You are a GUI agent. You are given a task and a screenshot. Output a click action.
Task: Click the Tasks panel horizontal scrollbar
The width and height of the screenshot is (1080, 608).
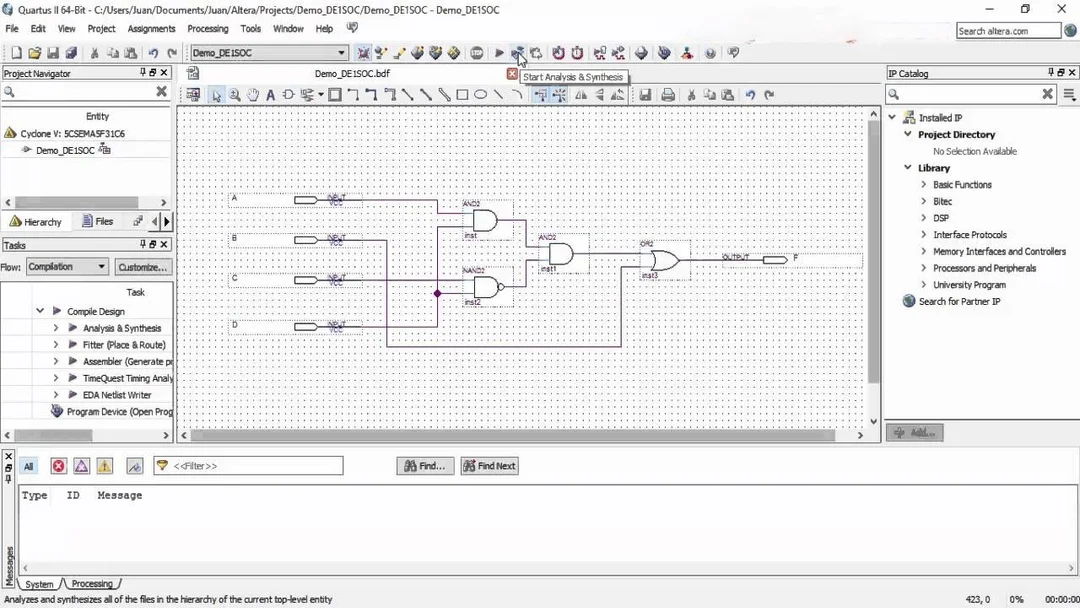coord(54,435)
